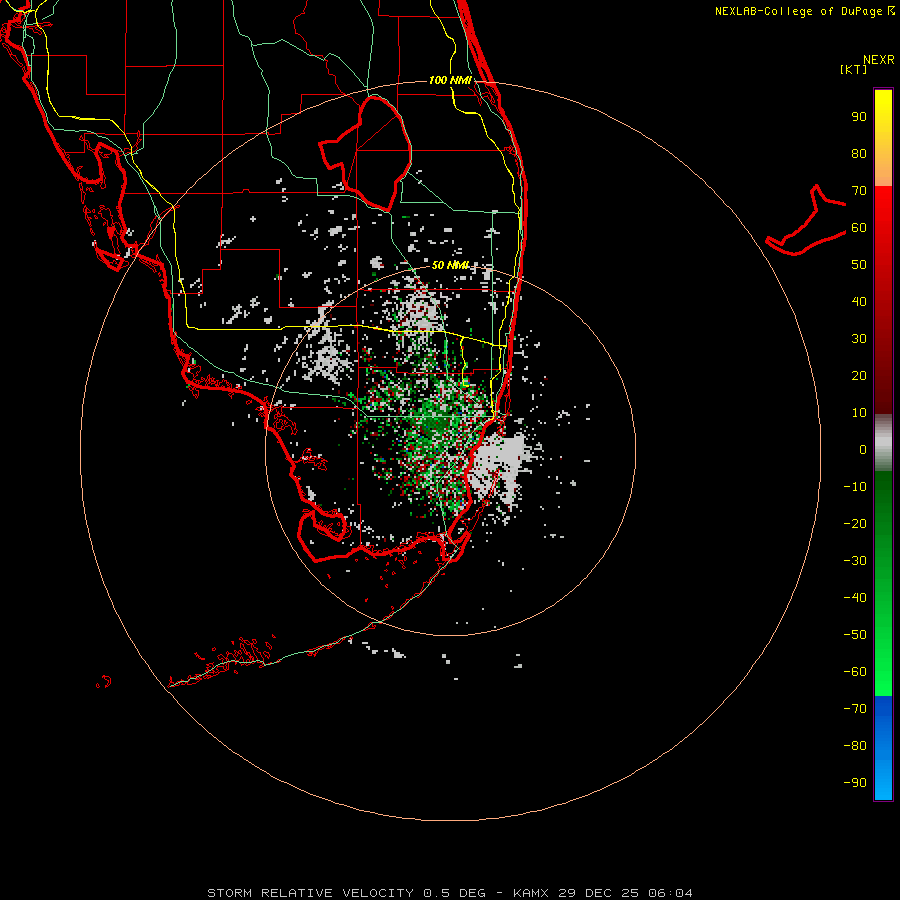Click the [KT] units label
Viewport: 900px width, 900px height.
(854, 69)
